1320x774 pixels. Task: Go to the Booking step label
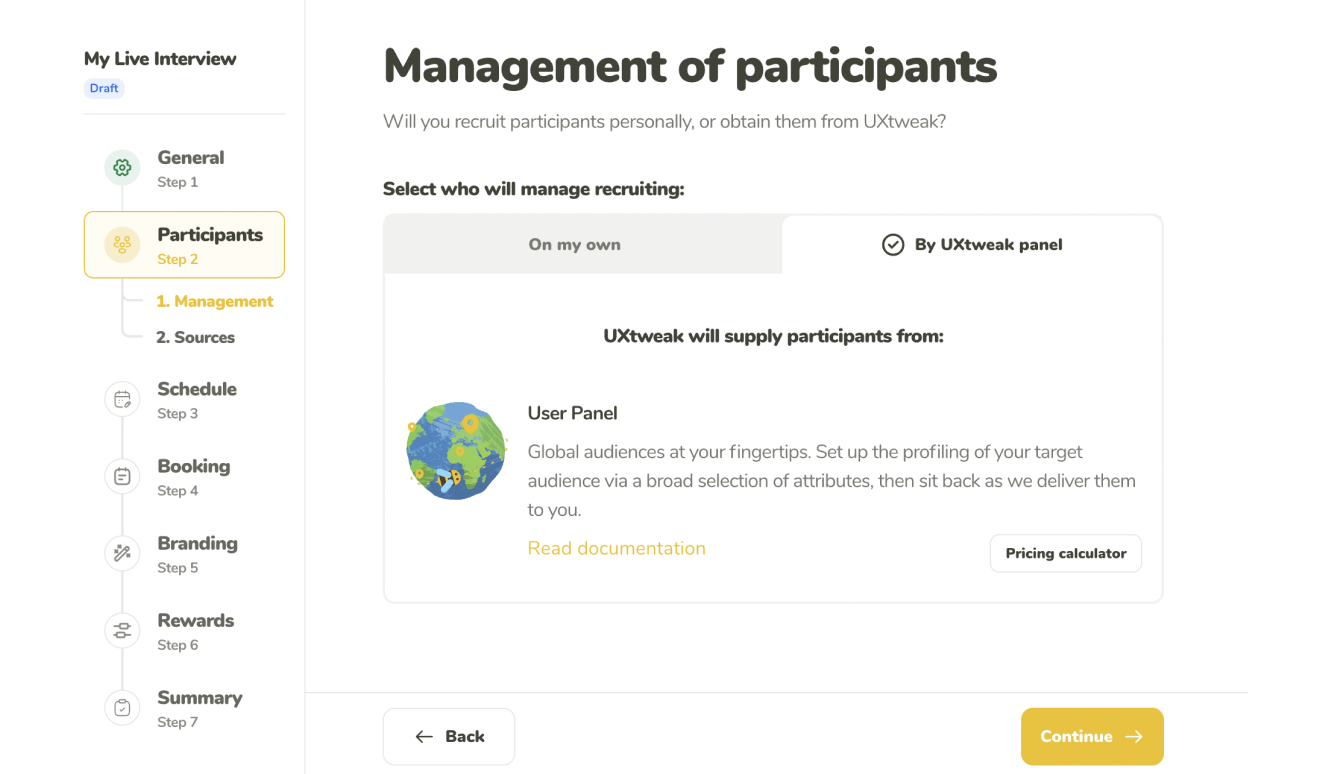point(194,466)
